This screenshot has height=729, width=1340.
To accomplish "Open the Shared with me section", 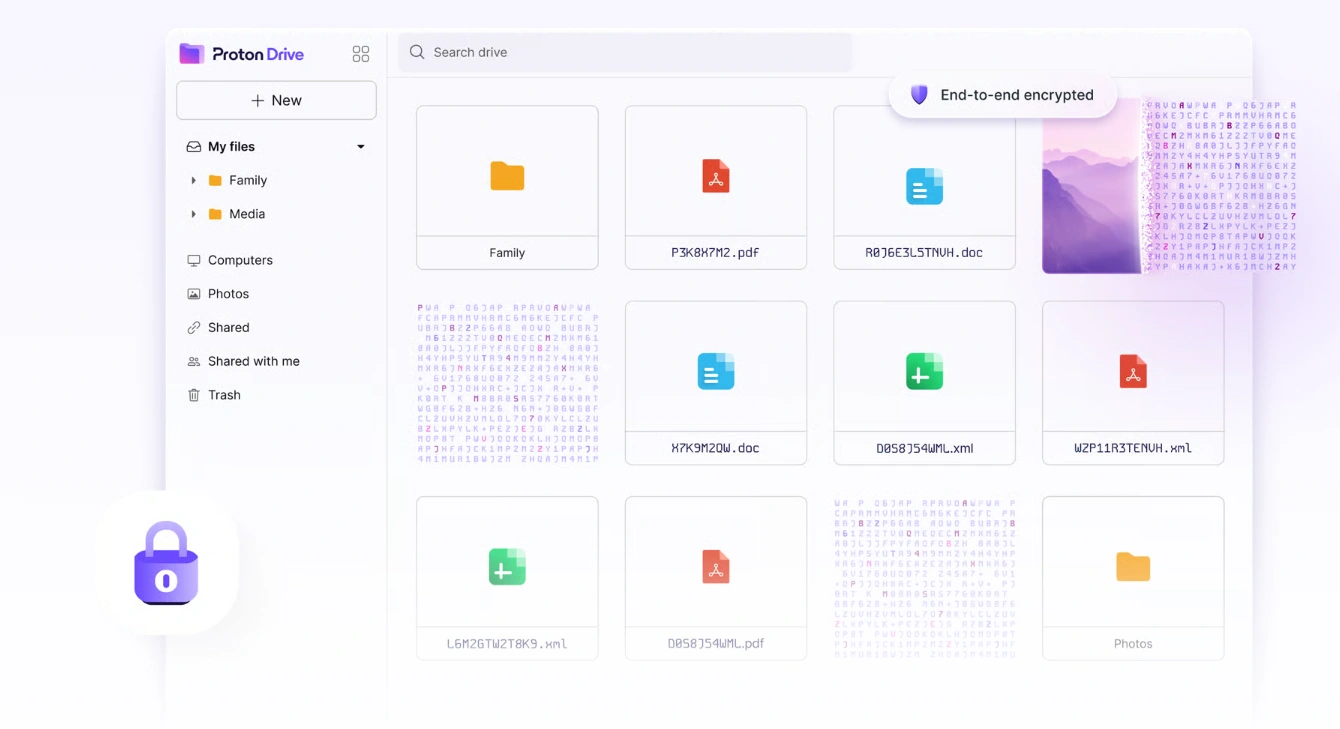I will click(x=253, y=361).
